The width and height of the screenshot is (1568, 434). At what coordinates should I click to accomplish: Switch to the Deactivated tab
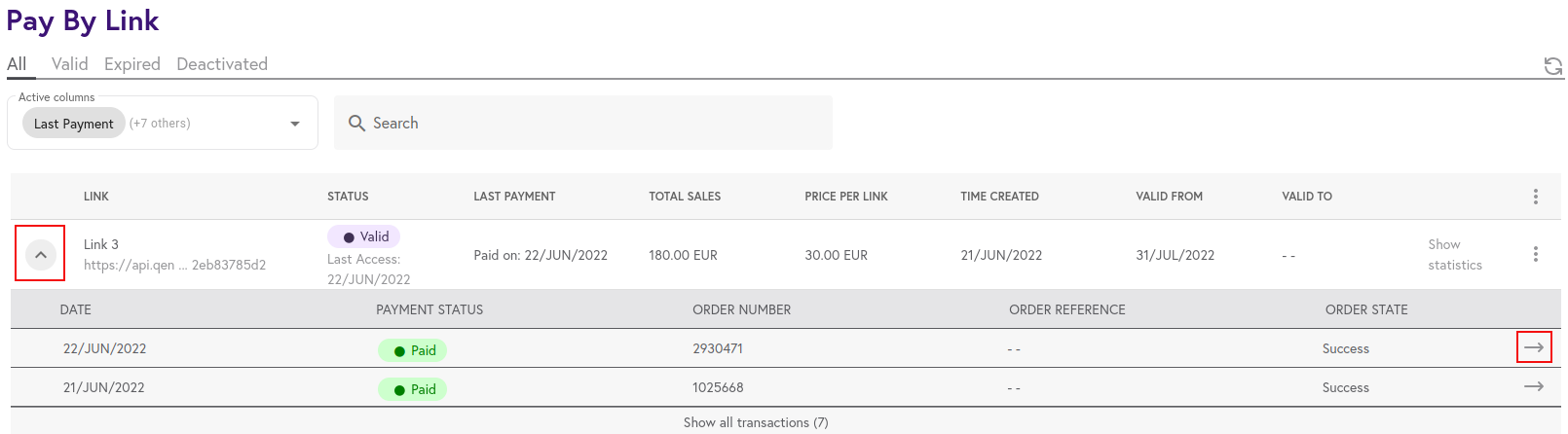point(222,64)
